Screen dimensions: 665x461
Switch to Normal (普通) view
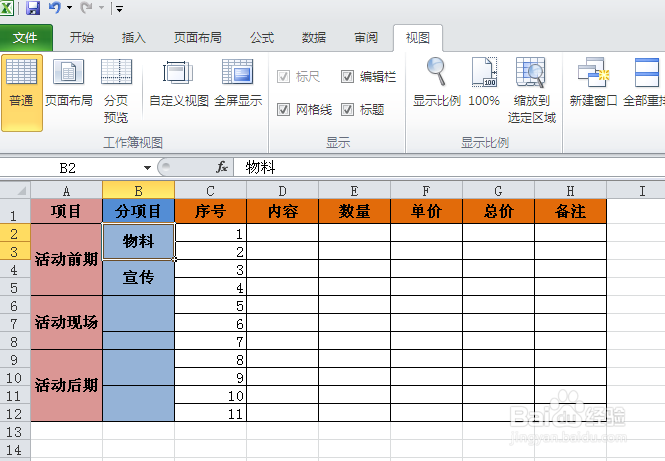22,92
